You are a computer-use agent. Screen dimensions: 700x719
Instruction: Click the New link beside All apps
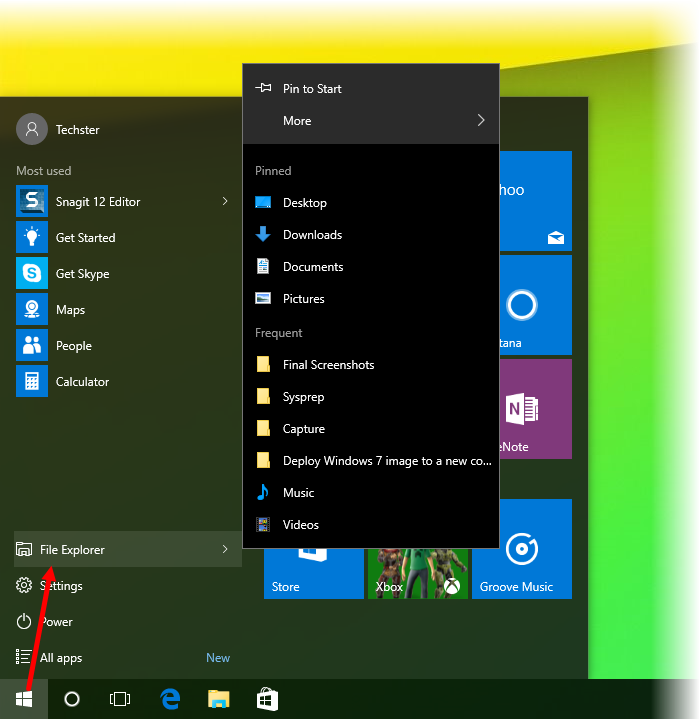(218, 658)
